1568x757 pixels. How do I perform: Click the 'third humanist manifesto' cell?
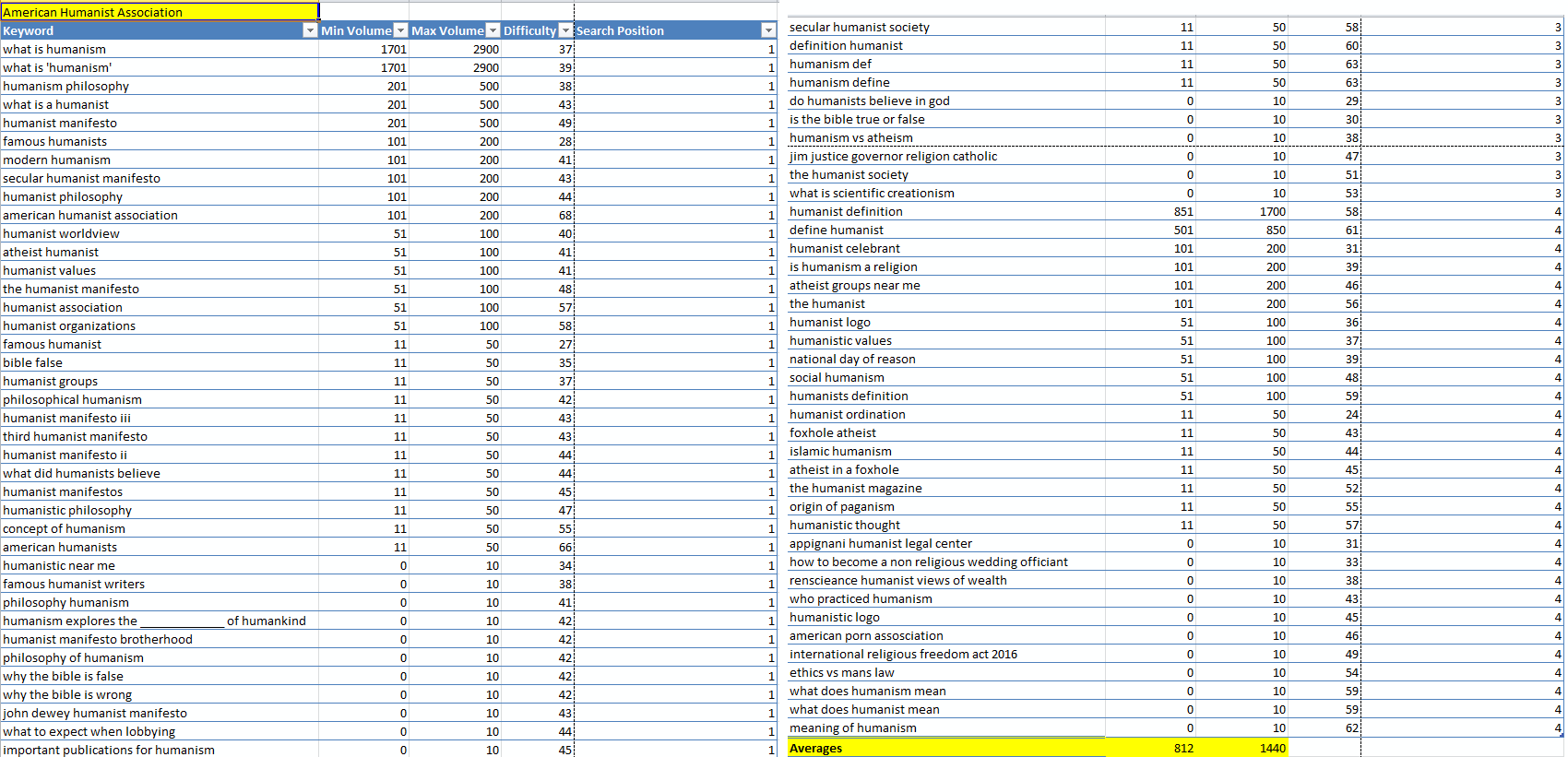[x=160, y=436]
